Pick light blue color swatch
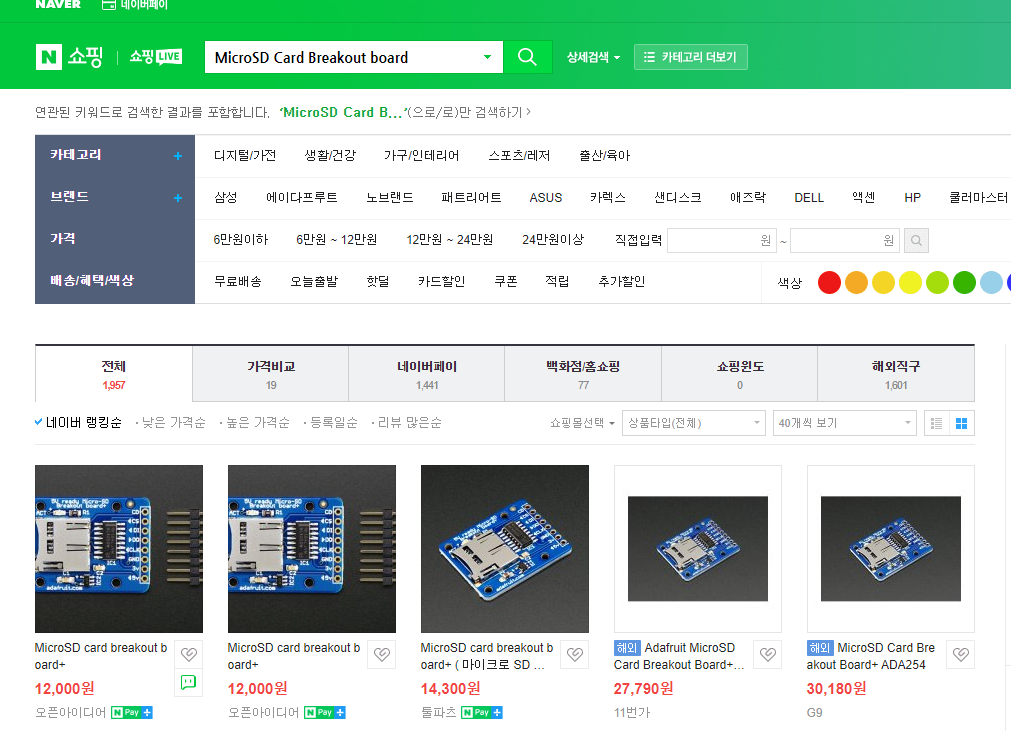The width and height of the screenshot is (1011, 731). point(991,282)
